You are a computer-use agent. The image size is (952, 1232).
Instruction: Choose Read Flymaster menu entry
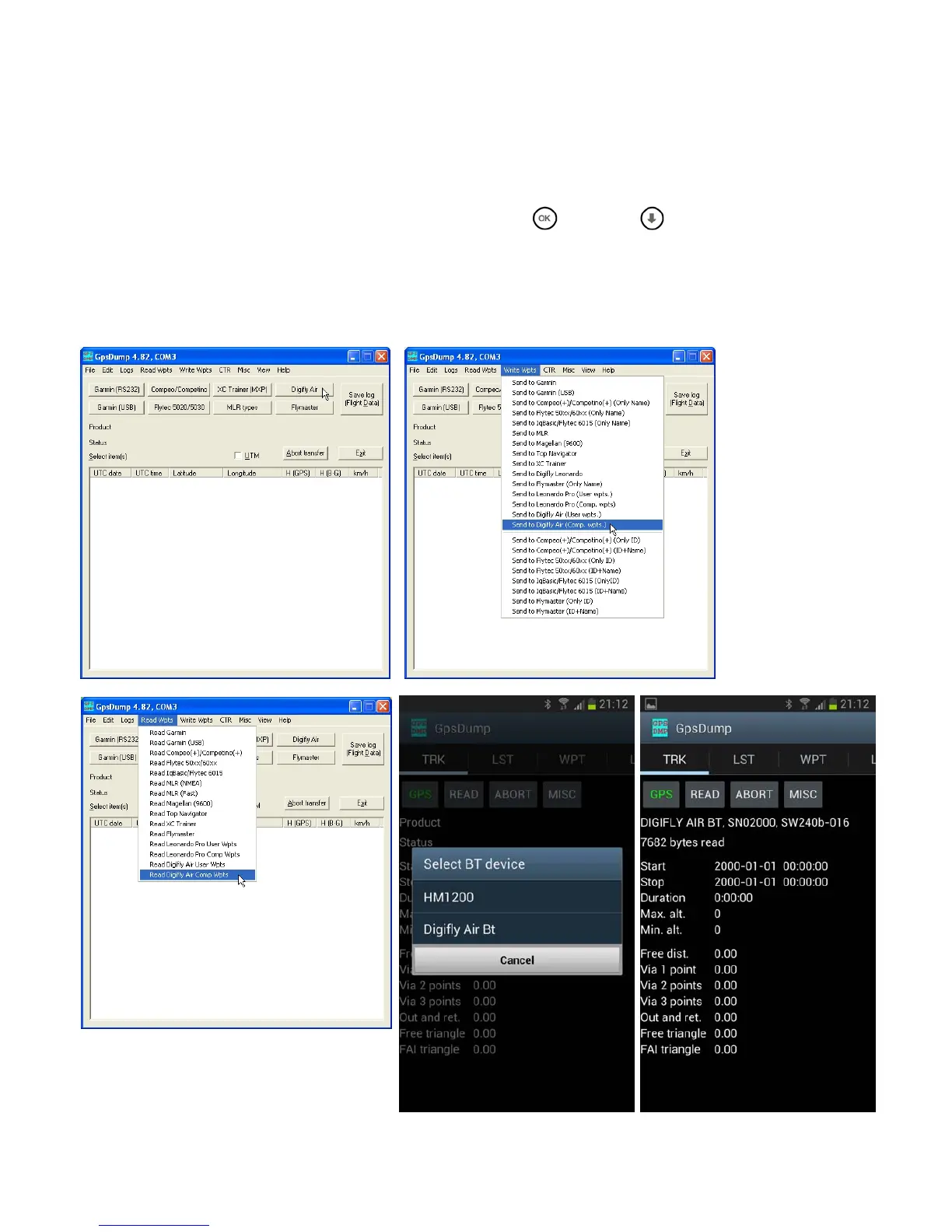[x=198, y=834]
